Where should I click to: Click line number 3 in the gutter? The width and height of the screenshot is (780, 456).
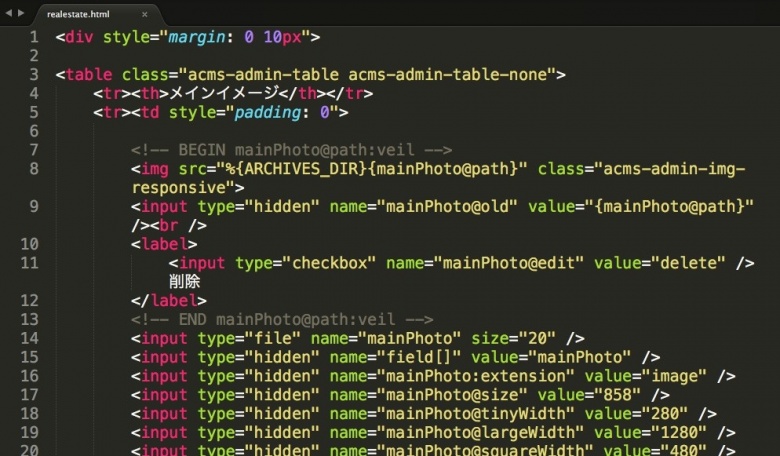33,75
